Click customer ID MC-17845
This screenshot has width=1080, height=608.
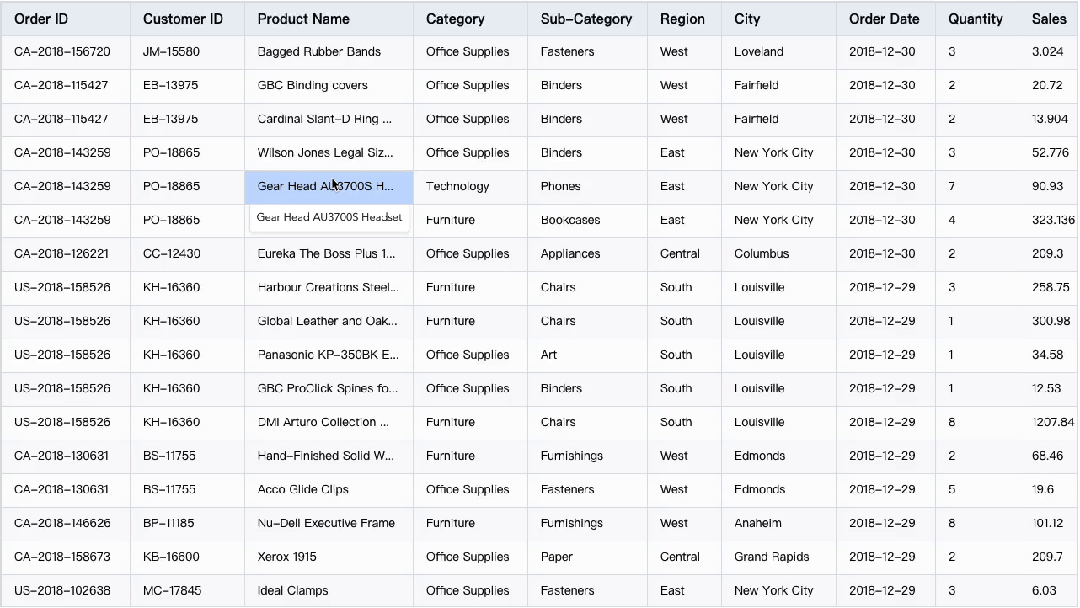172,591
